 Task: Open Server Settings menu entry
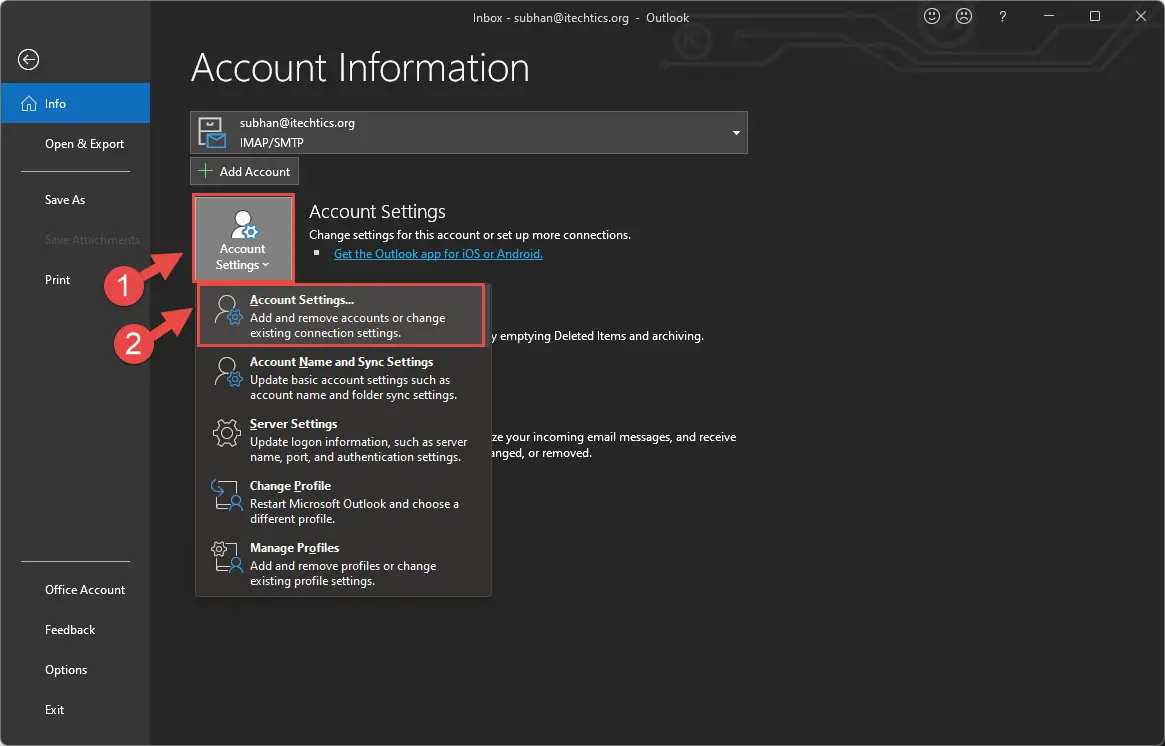343,439
